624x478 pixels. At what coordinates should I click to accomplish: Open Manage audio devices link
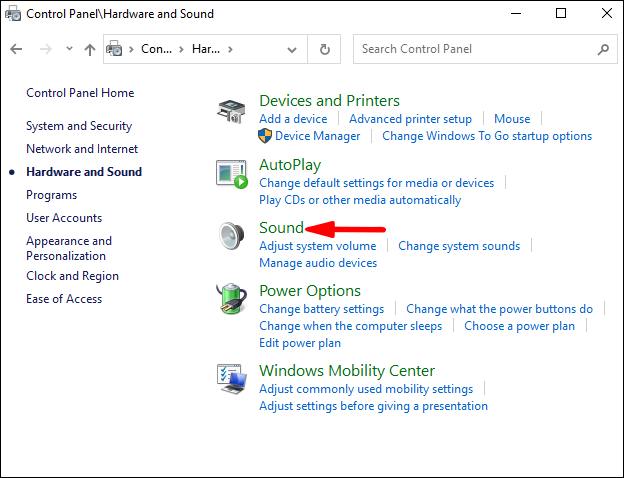tap(318, 263)
